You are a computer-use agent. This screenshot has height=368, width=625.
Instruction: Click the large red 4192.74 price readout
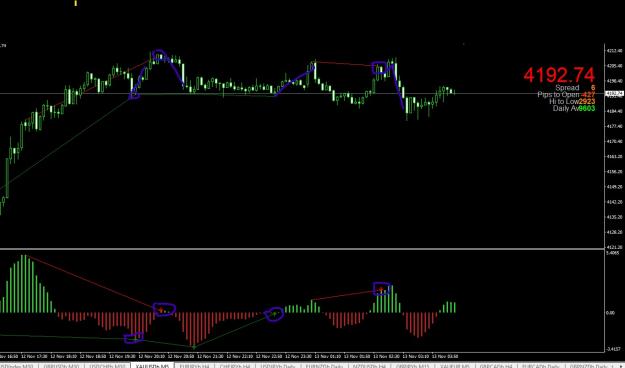pyautogui.click(x=559, y=75)
